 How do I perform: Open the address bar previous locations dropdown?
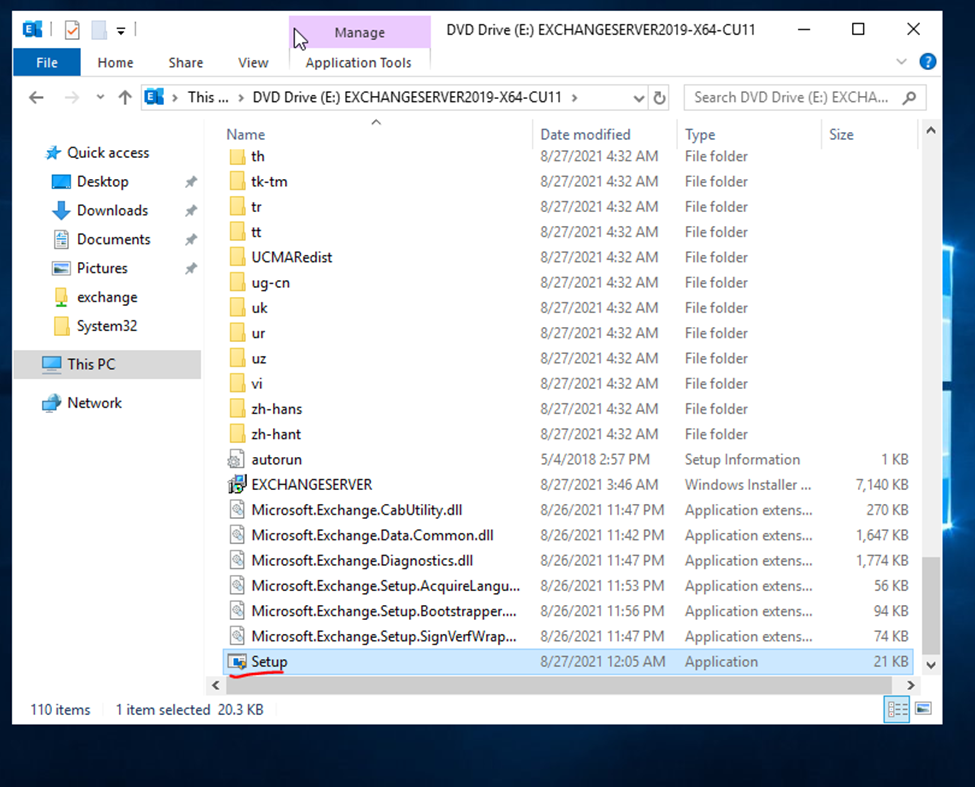pyautogui.click(x=639, y=98)
